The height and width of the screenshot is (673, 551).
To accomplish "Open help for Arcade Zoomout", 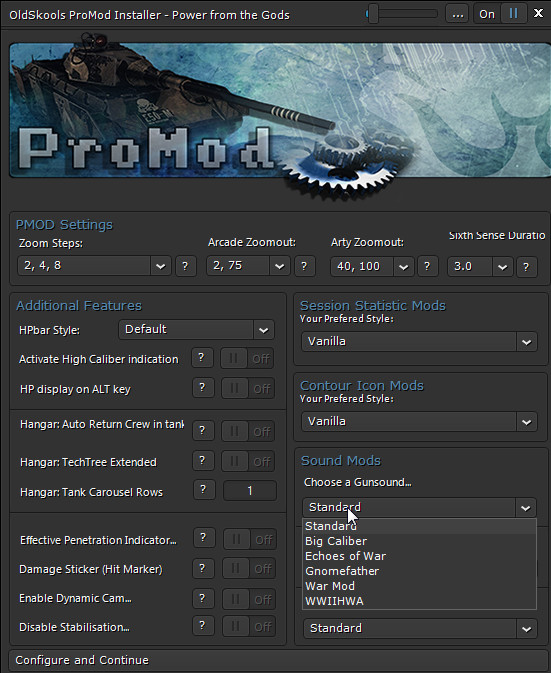I will click(304, 266).
